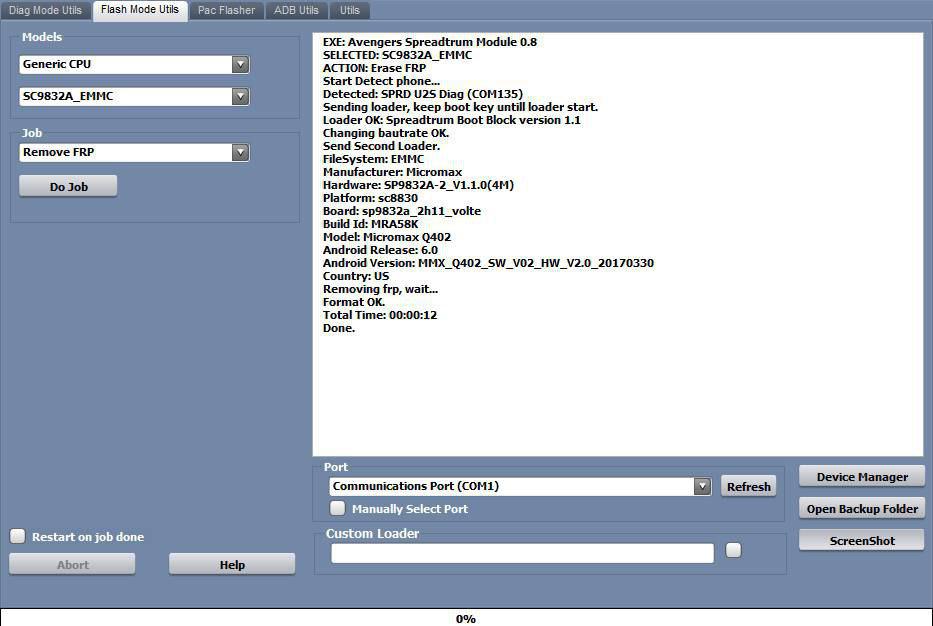Viewport: 933px width, 626px height.
Task: Click 'FileSystem: EMMC' log line
Action: [x=374, y=159]
